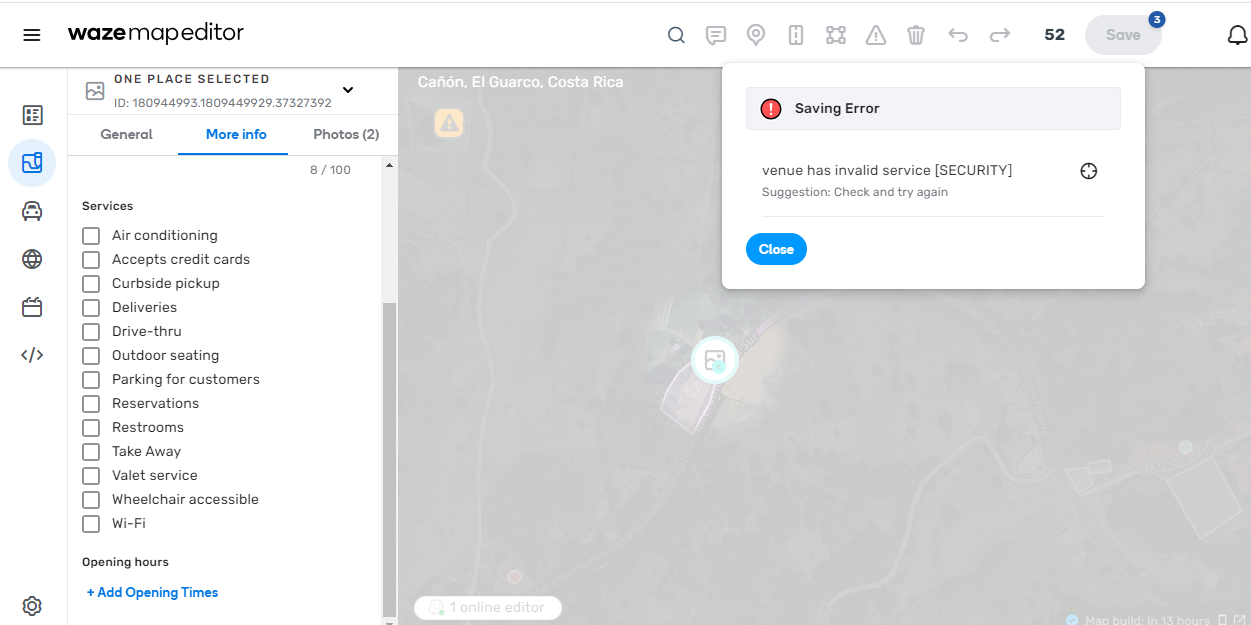Click the trash delete icon

tap(916, 35)
